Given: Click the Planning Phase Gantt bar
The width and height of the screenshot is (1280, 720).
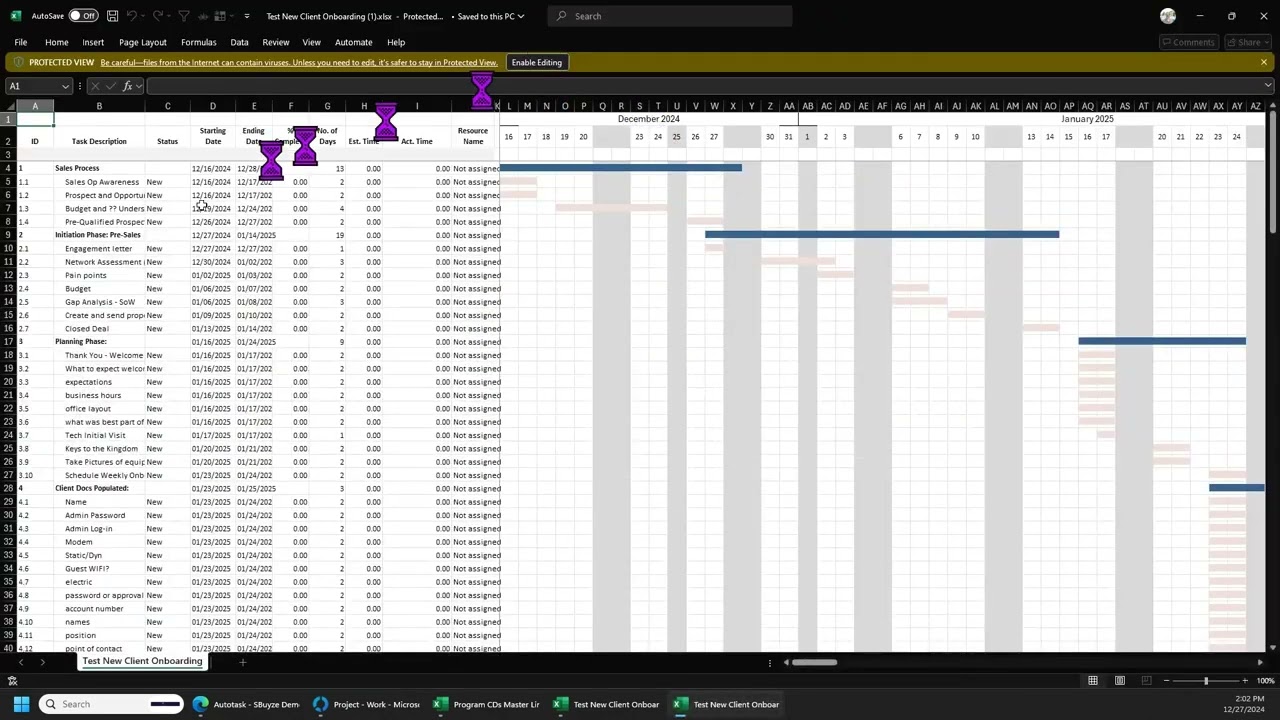Looking at the screenshot, I should tap(1162, 341).
